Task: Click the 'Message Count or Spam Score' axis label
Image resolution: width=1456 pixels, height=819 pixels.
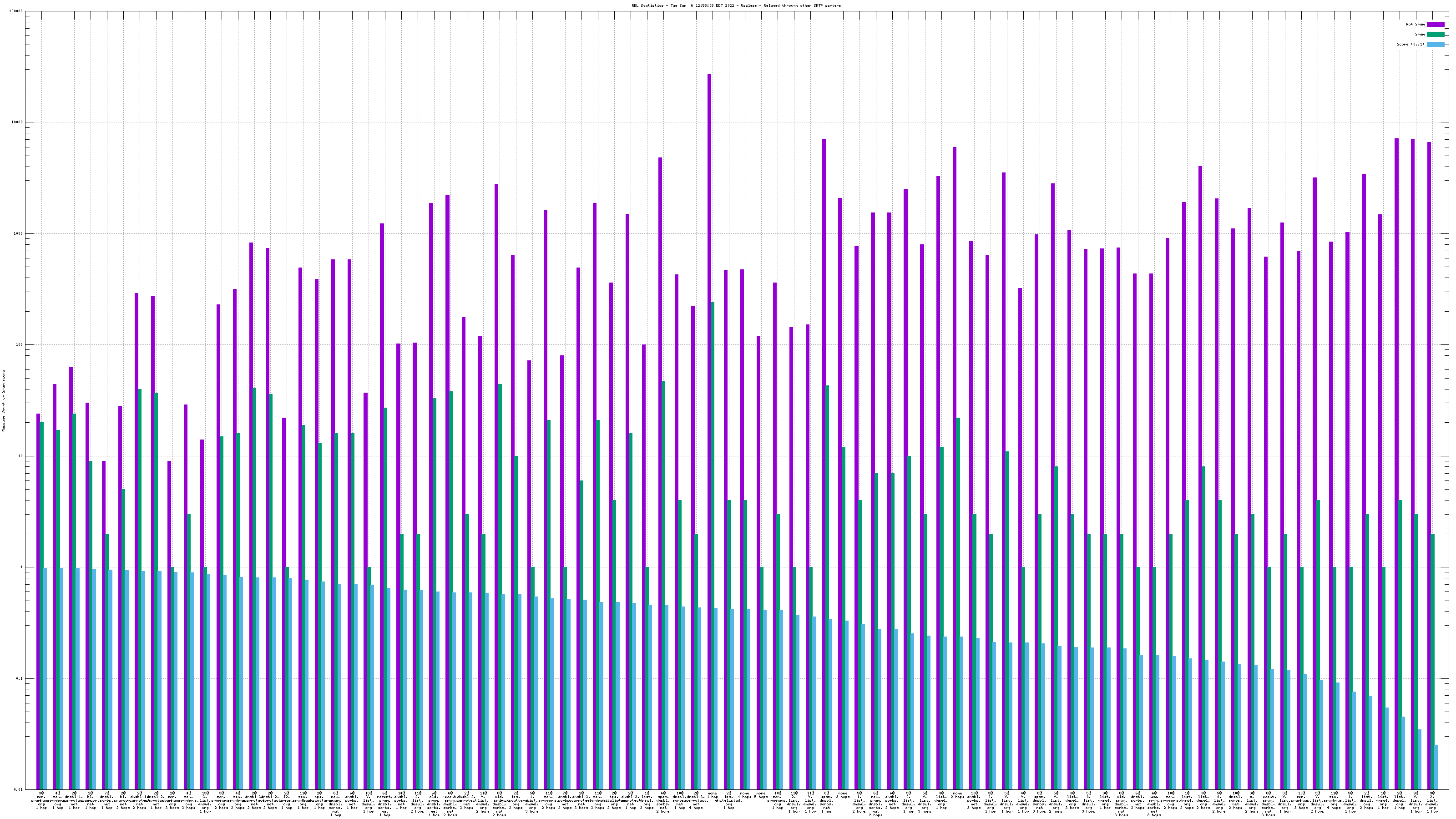Action: click(3, 401)
